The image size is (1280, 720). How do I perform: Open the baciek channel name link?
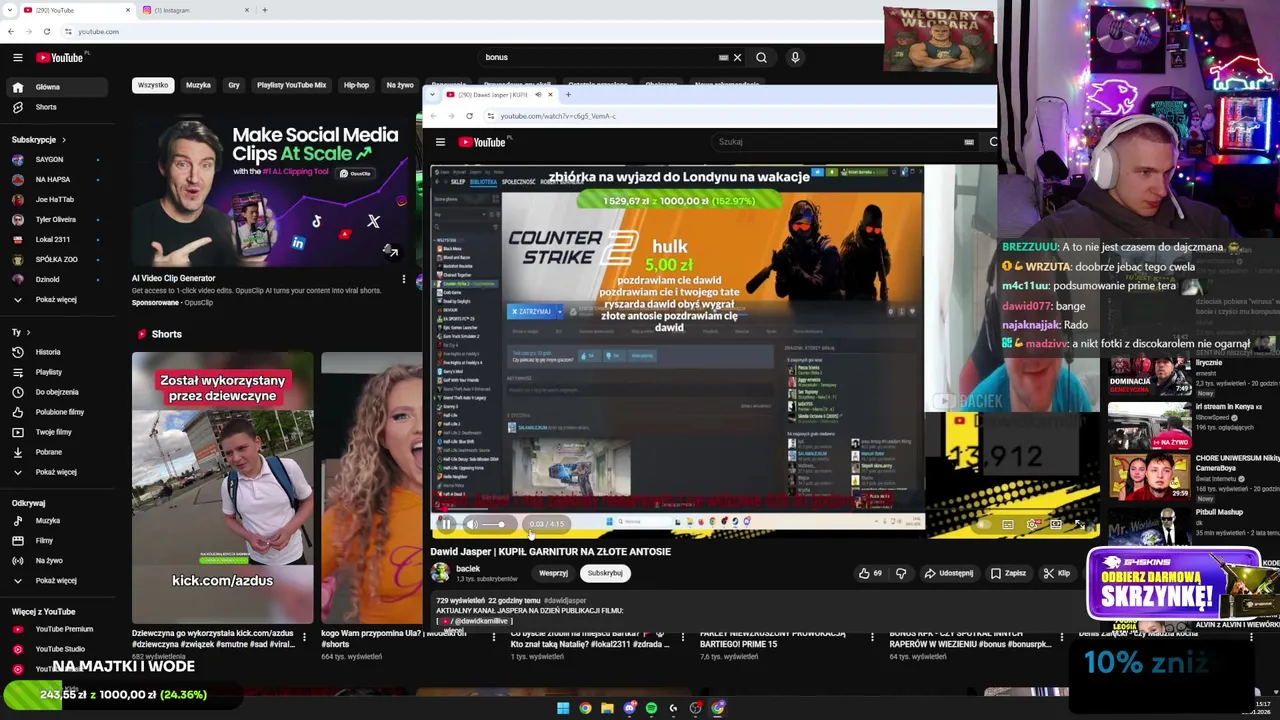468,569
